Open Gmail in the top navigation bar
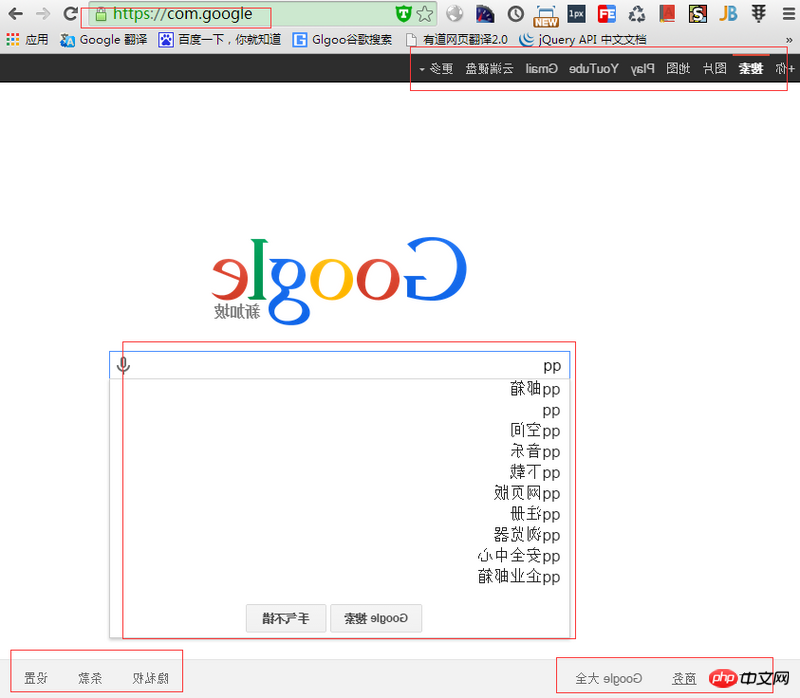Screen dimensions: 800x698 coord(542,68)
